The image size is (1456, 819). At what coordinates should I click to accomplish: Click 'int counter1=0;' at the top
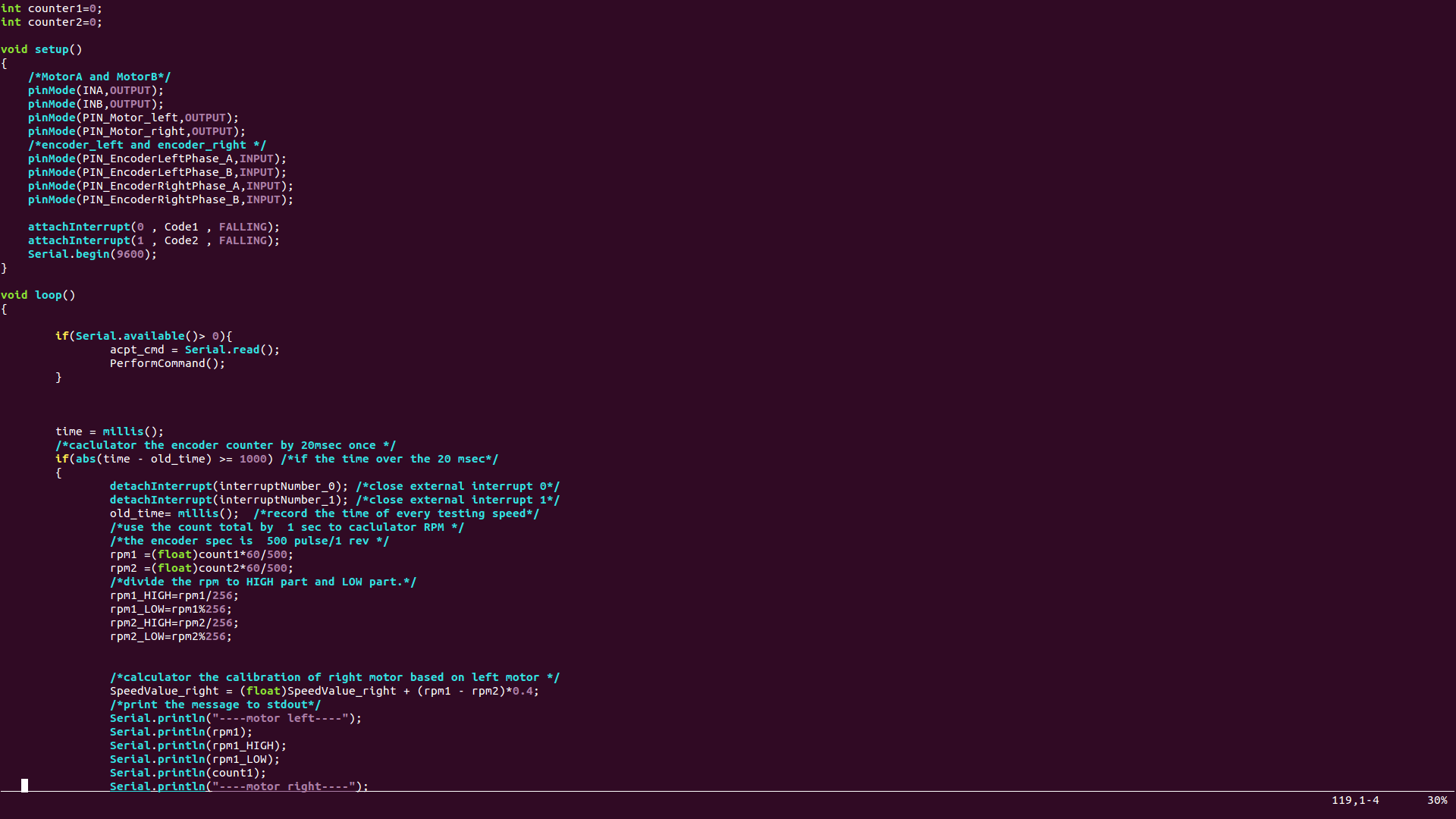pyautogui.click(x=51, y=8)
